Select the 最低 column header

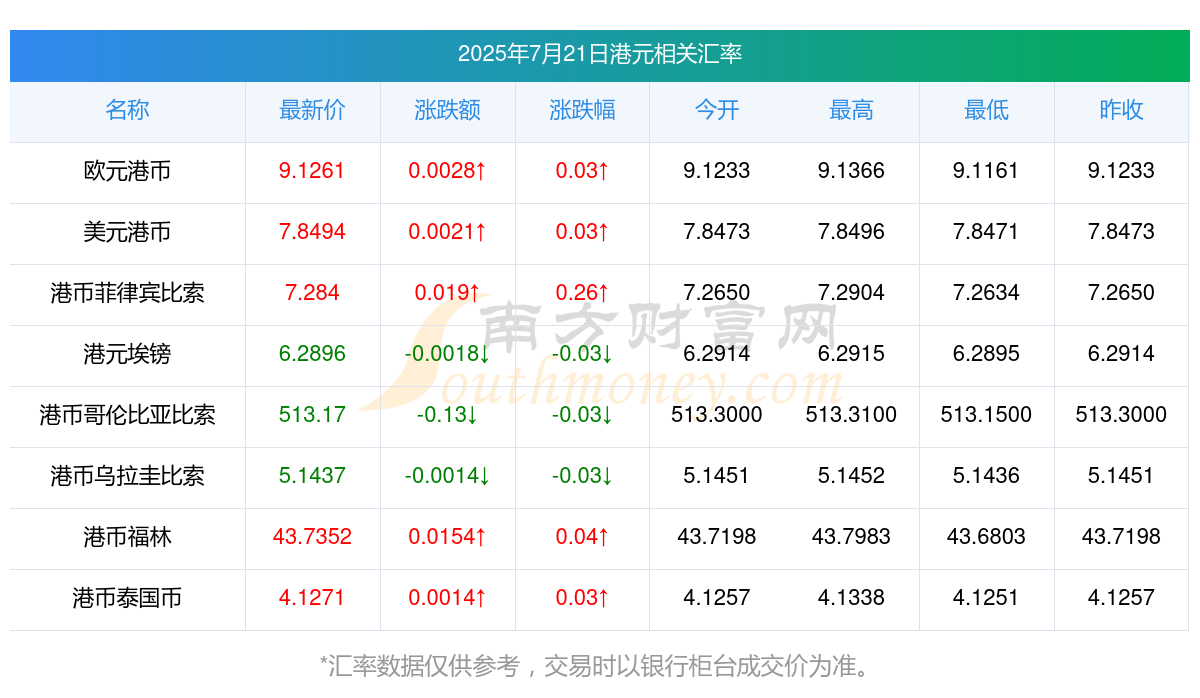click(986, 110)
